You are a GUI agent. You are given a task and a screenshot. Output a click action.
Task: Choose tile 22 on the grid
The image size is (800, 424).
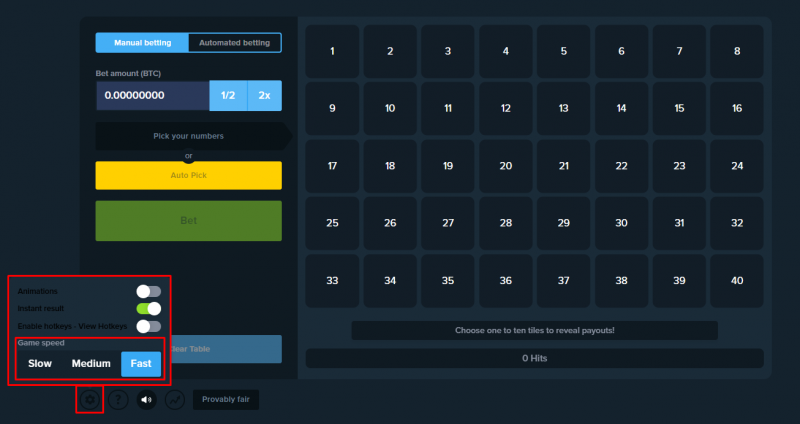(621, 166)
